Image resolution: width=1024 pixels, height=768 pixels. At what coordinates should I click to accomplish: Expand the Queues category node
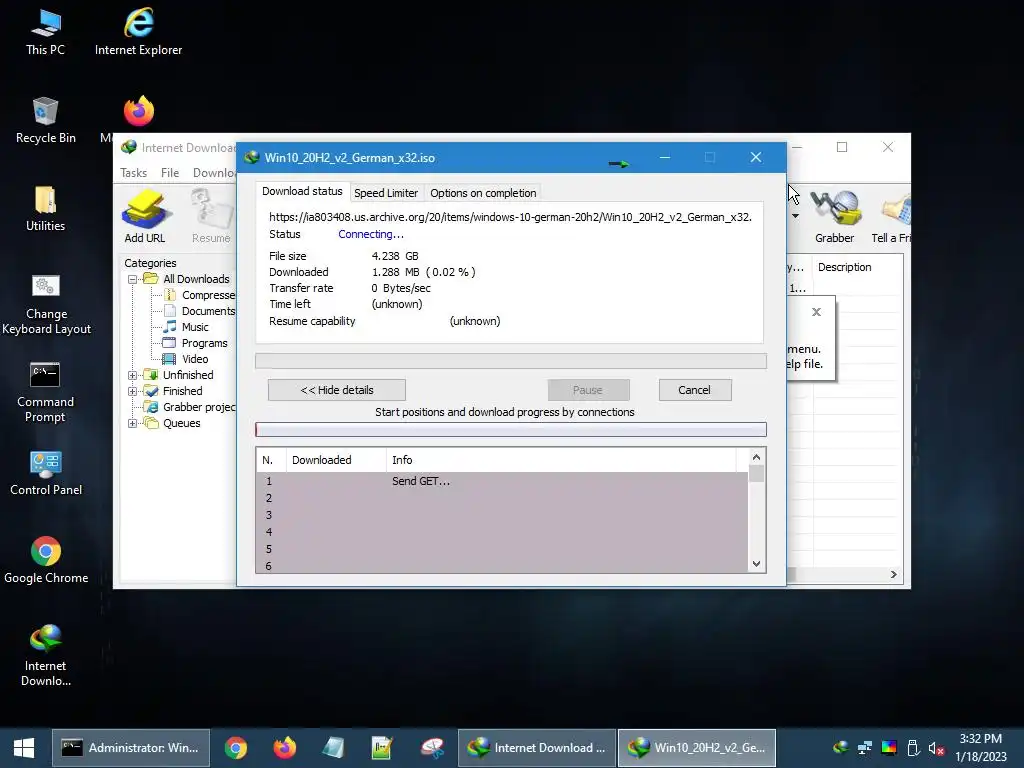point(132,423)
